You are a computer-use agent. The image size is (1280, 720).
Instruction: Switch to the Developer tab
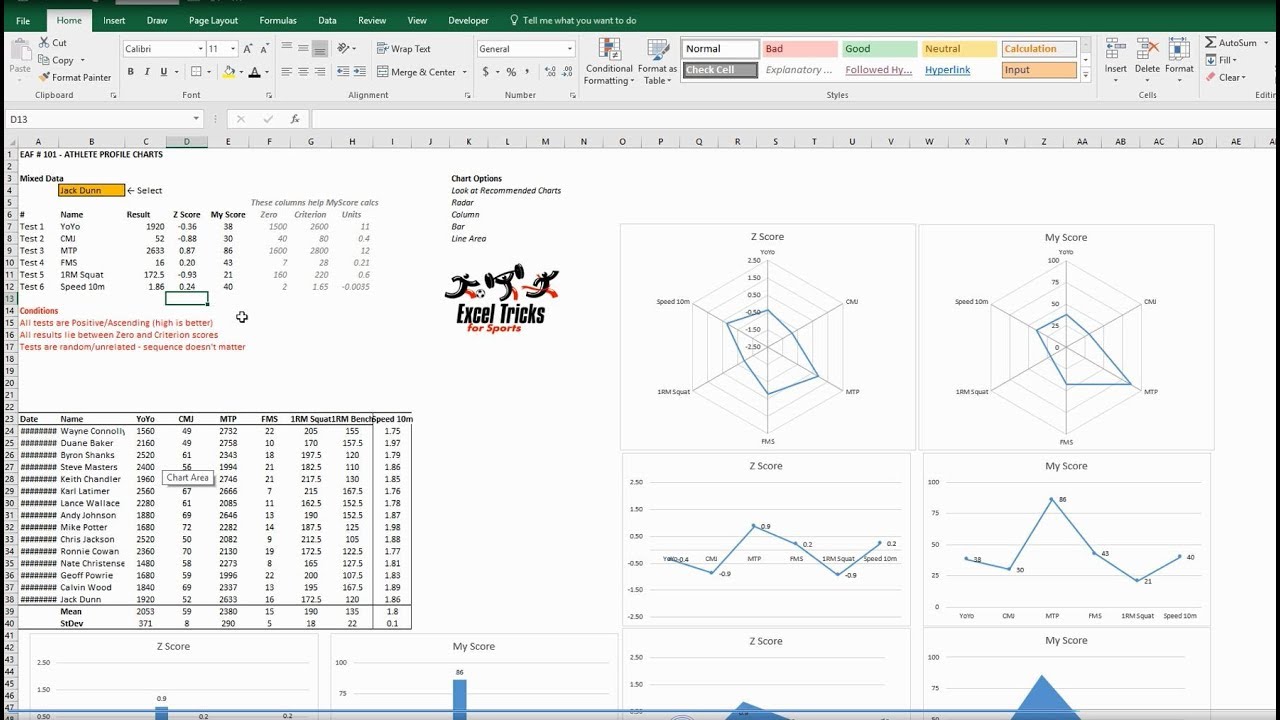[x=468, y=20]
